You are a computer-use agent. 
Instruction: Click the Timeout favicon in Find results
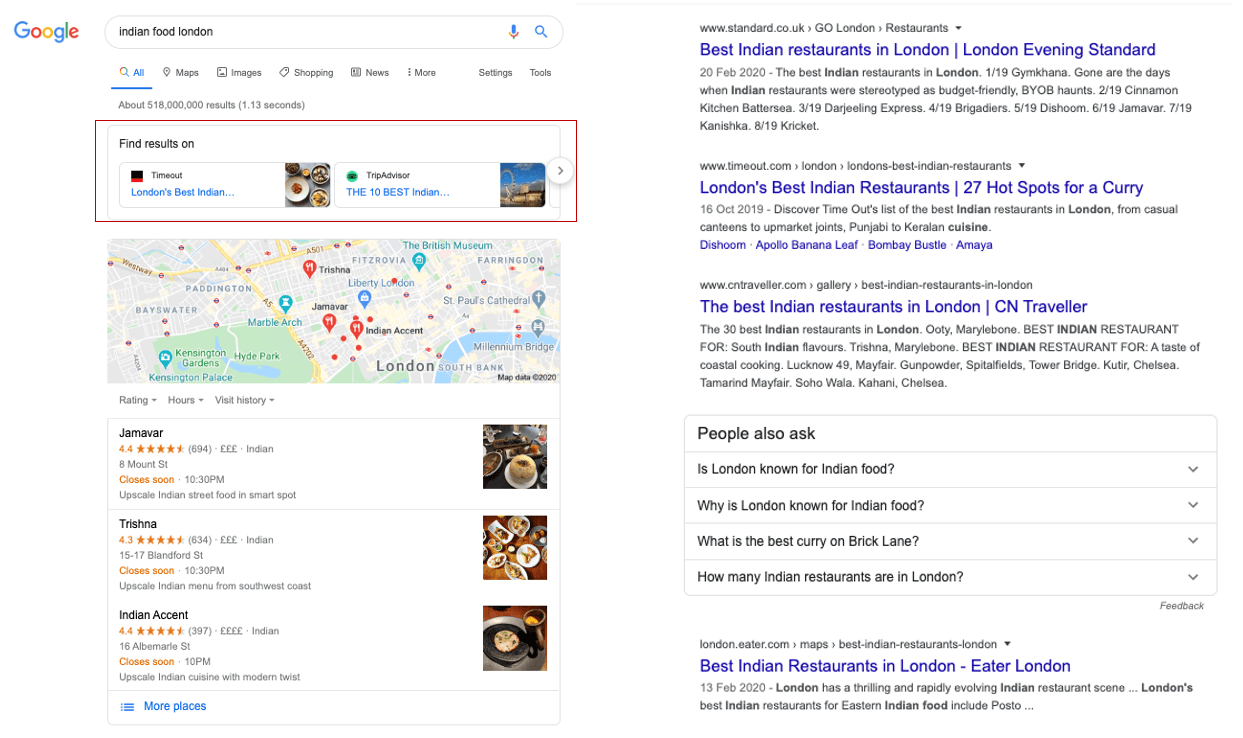[137, 176]
